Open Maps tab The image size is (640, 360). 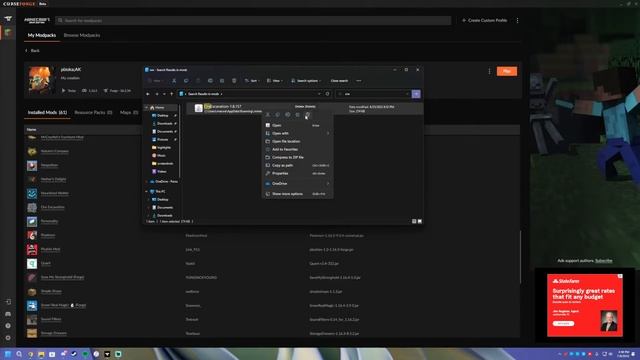click(129, 112)
